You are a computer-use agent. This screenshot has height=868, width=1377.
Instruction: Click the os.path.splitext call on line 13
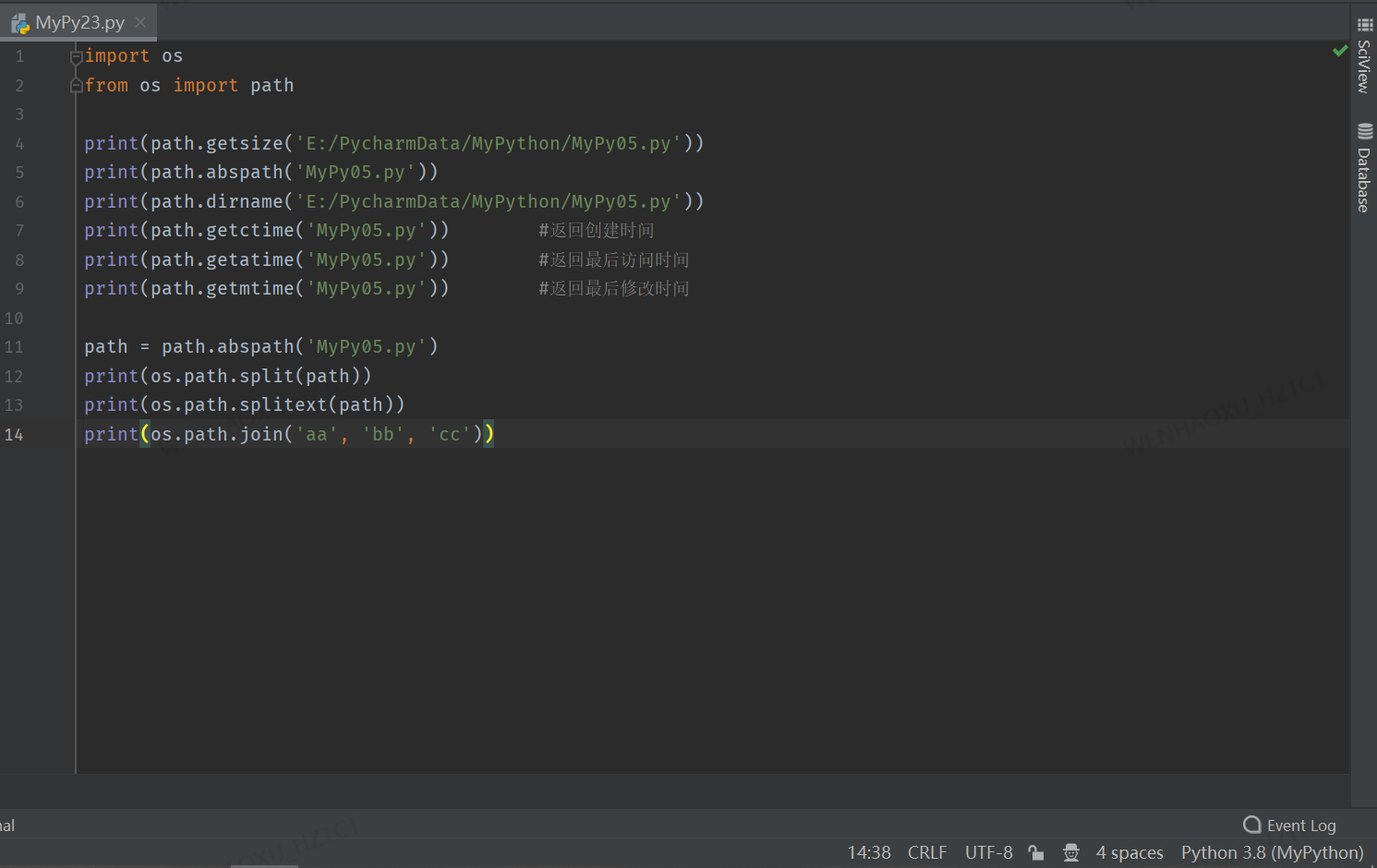pyautogui.click(x=245, y=404)
